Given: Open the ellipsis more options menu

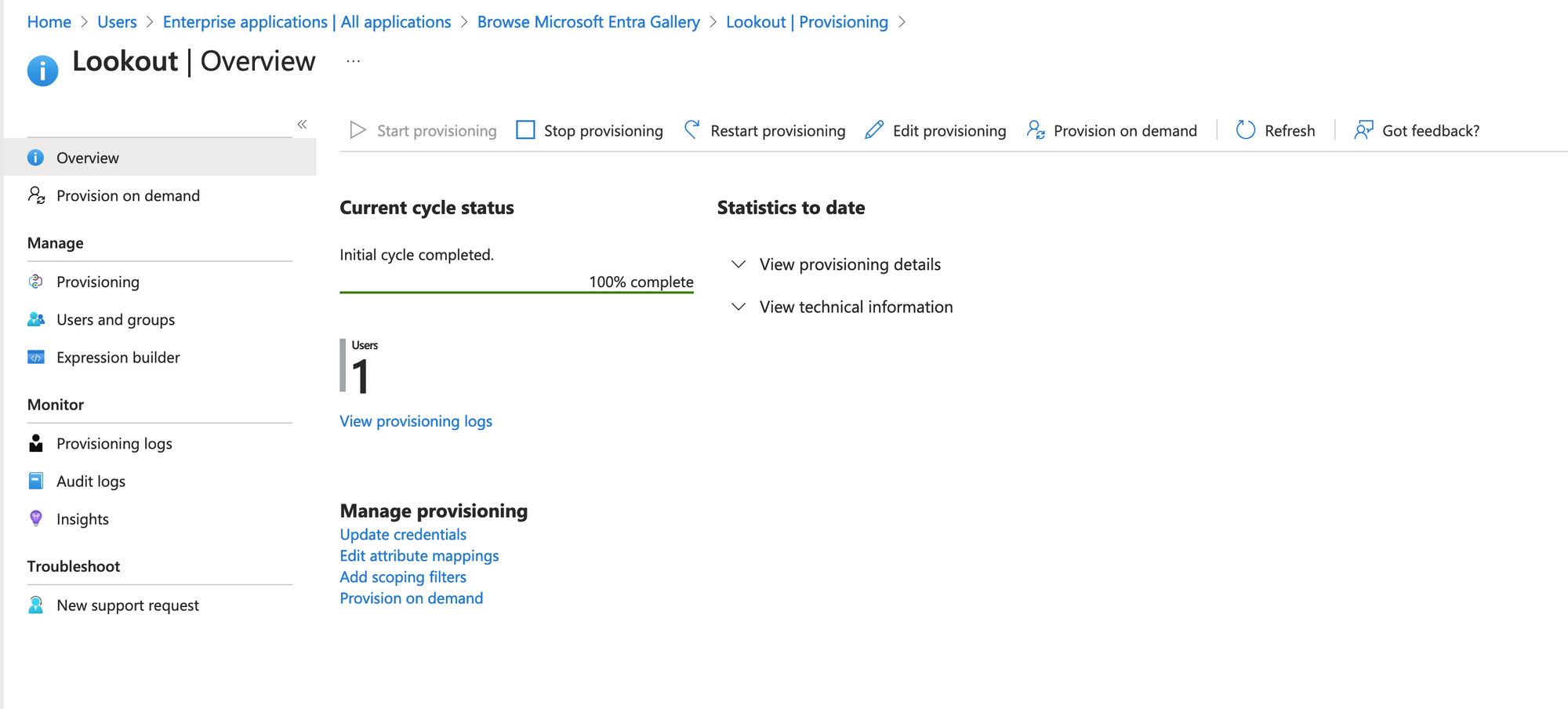Looking at the screenshot, I should click(354, 61).
